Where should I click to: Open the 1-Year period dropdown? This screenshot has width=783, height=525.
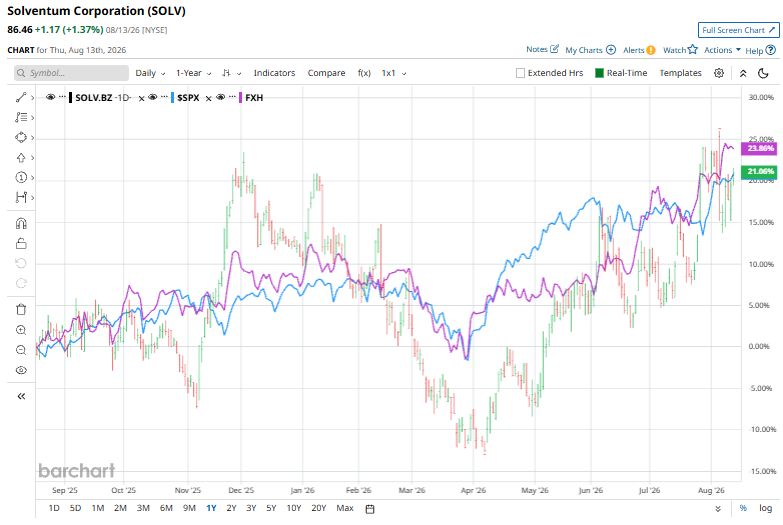[193, 73]
